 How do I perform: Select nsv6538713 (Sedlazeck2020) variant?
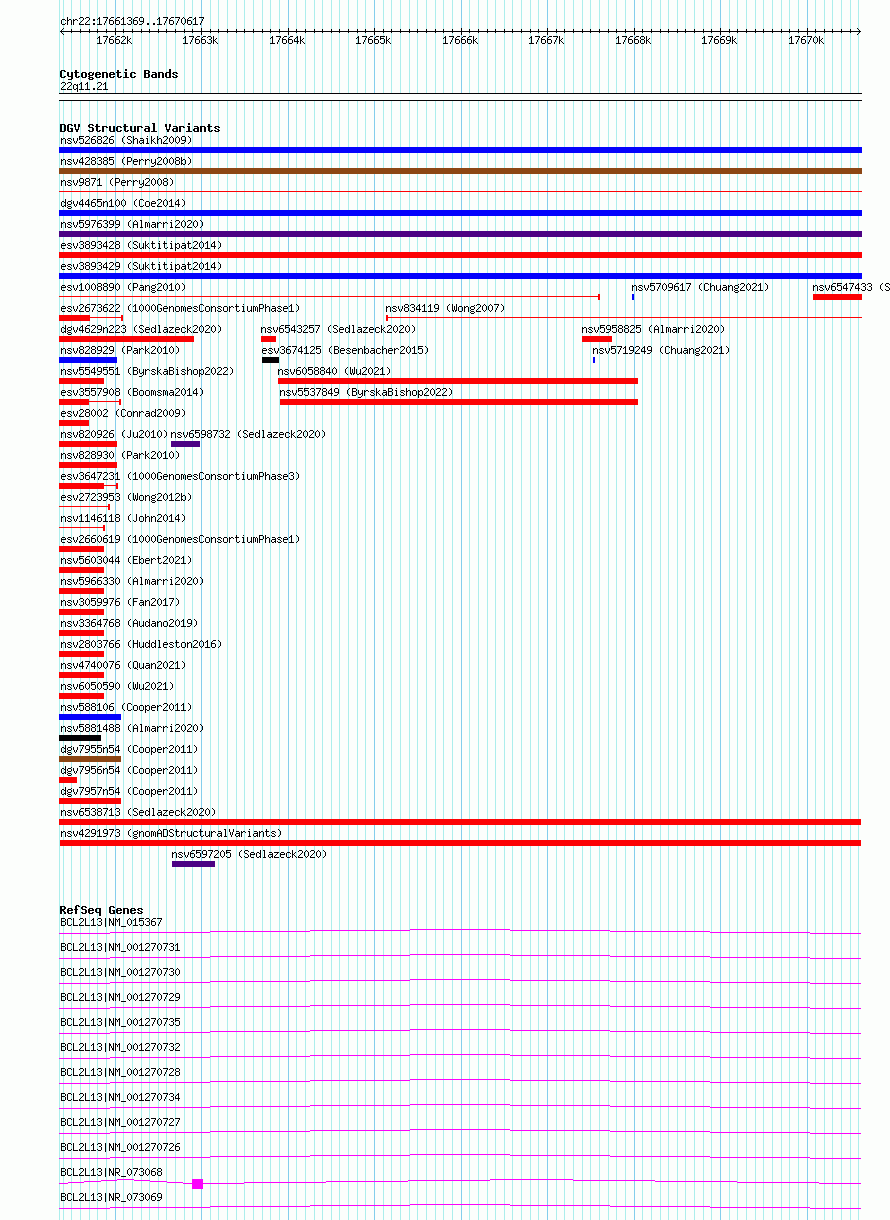click(x=138, y=812)
